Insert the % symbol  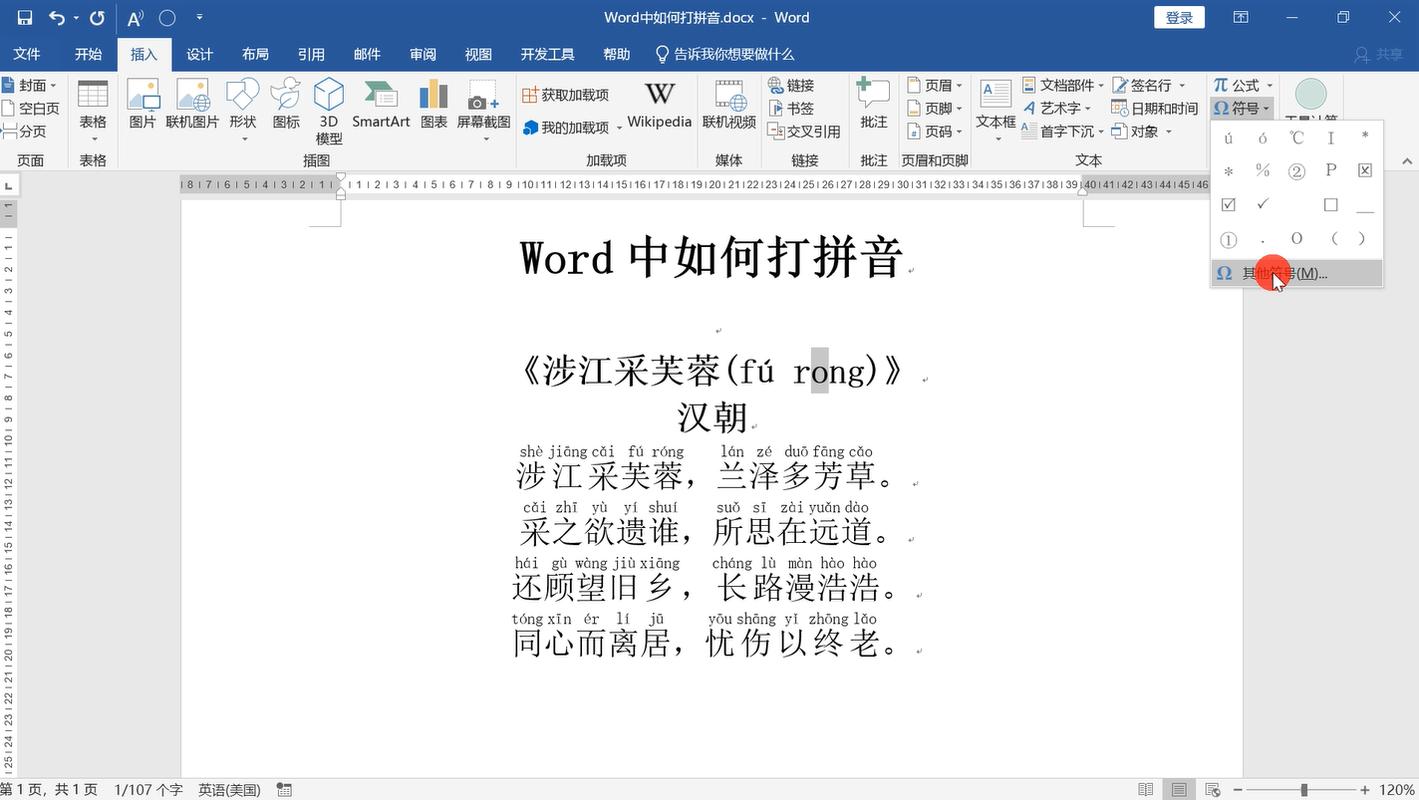click(x=1263, y=171)
